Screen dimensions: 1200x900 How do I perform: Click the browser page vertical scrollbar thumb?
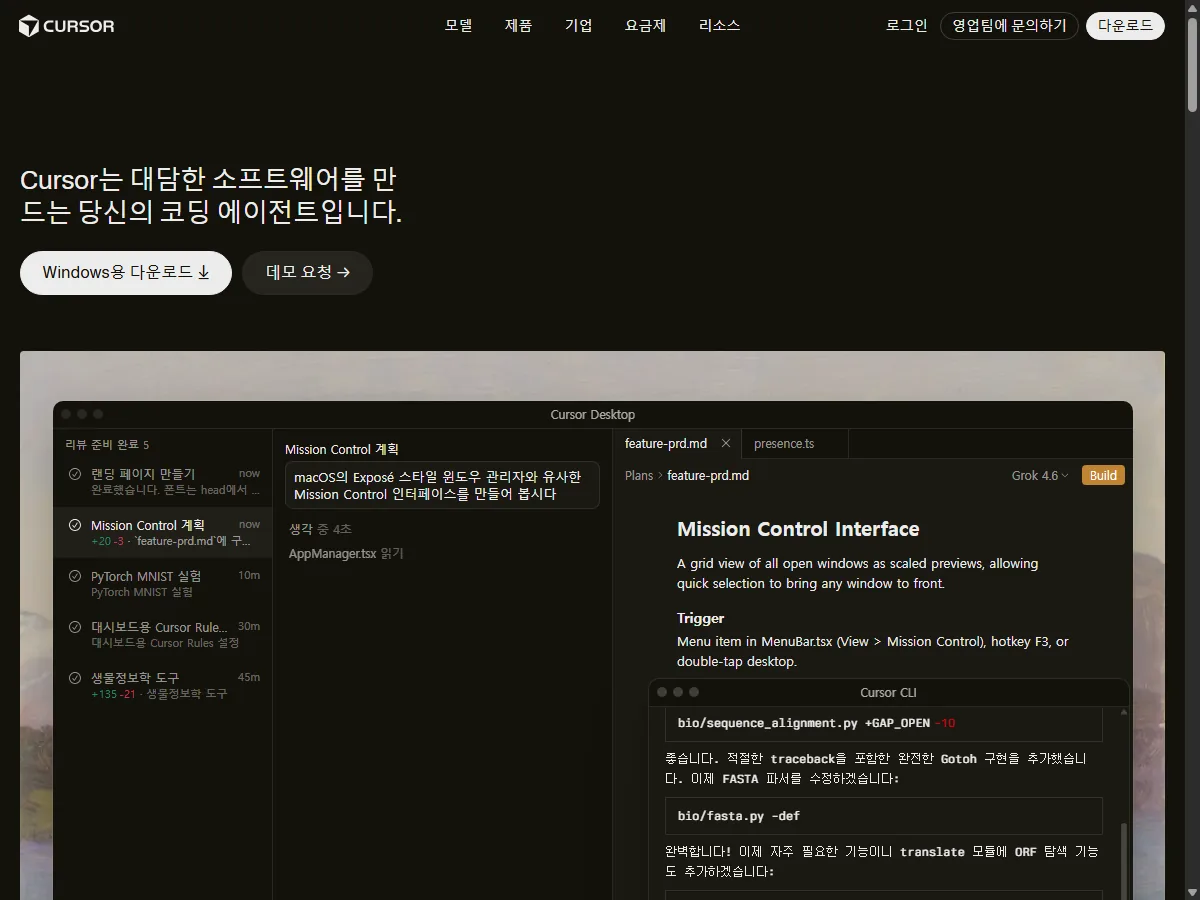(x=1192, y=64)
